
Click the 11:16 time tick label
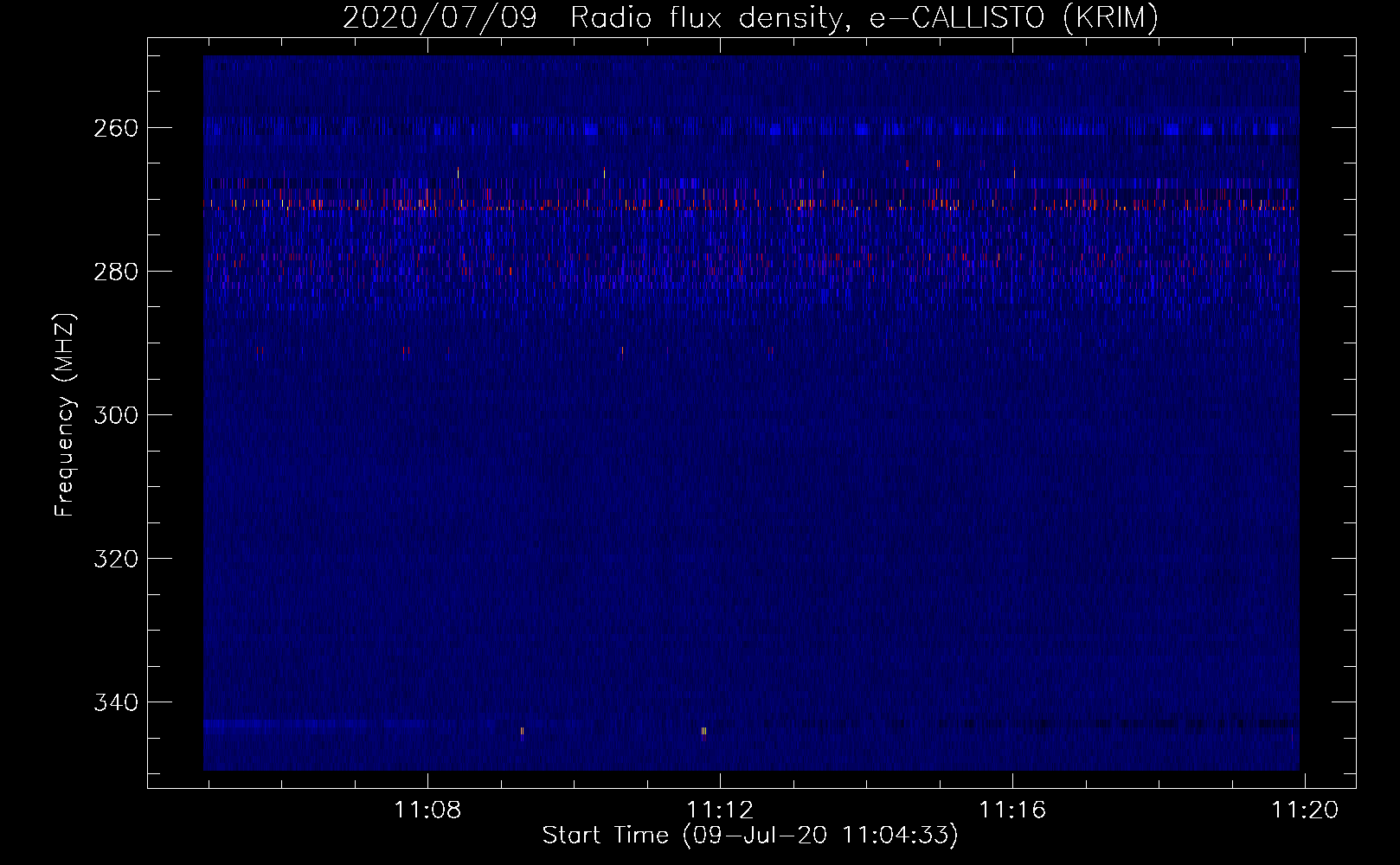tap(1012, 810)
